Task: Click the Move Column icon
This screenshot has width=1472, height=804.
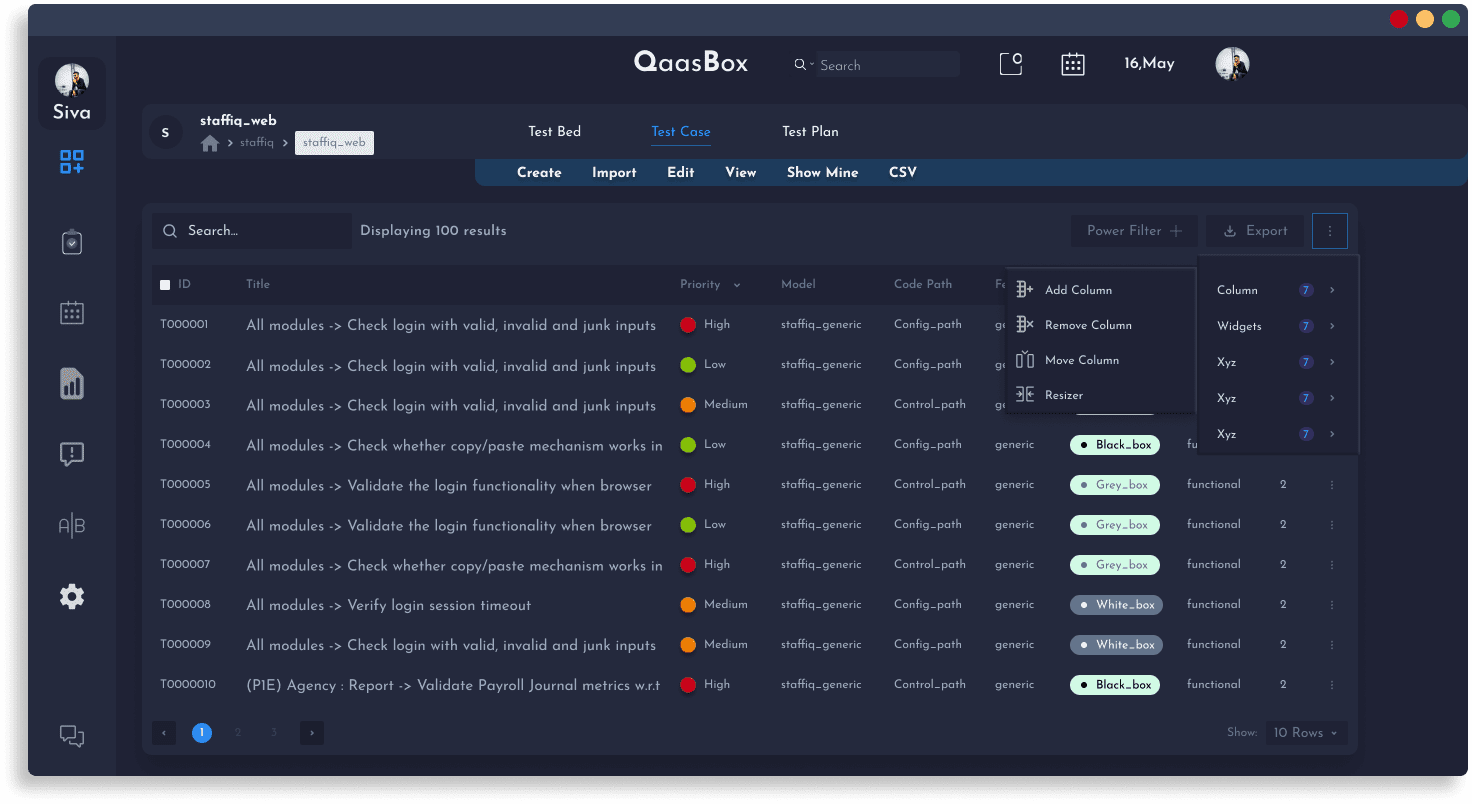Action: click(1025, 360)
